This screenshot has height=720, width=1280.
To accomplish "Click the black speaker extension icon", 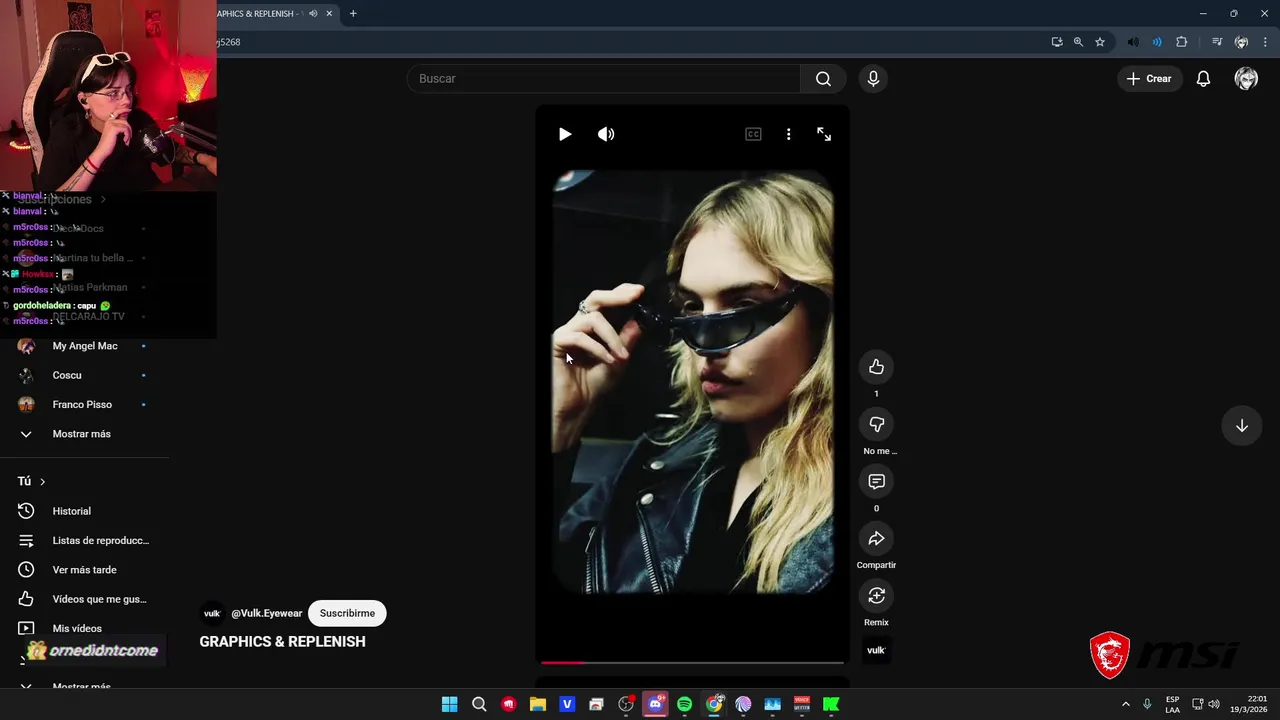I will click(1132, 42).
